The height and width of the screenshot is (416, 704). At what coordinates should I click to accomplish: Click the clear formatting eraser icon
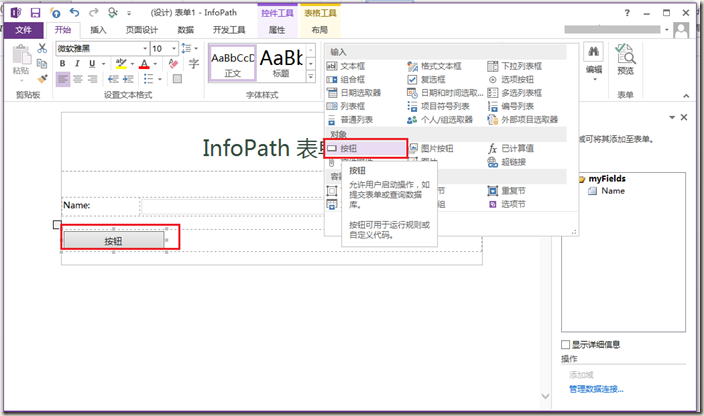(173, 64)
